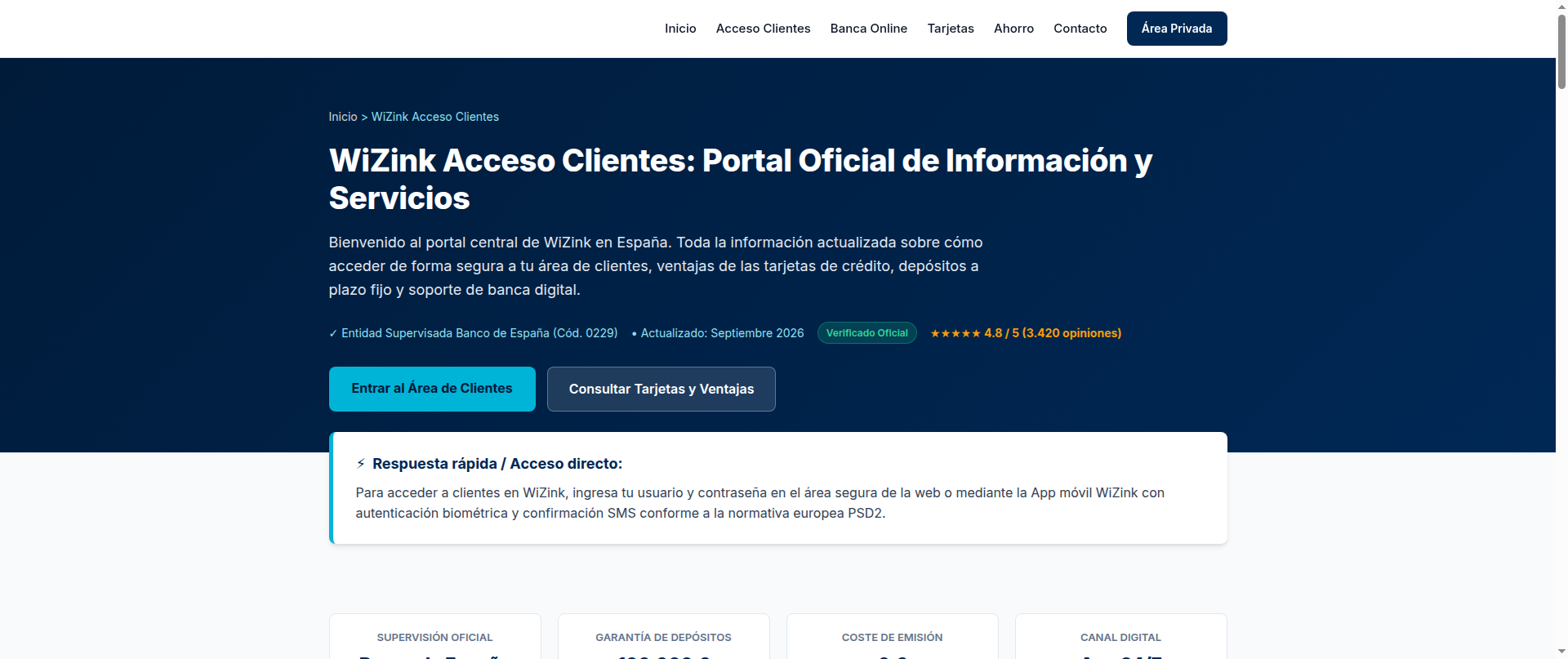Follow the Inicio breadcrumb link

click(343, 117)
